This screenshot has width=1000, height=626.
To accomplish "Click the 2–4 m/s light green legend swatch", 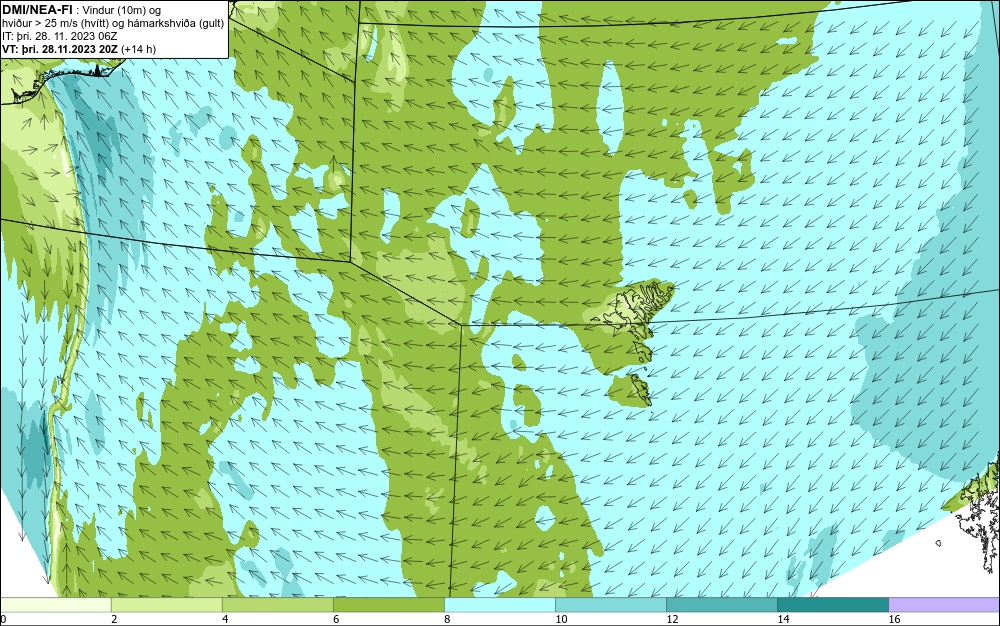I will tap(167, 605).
